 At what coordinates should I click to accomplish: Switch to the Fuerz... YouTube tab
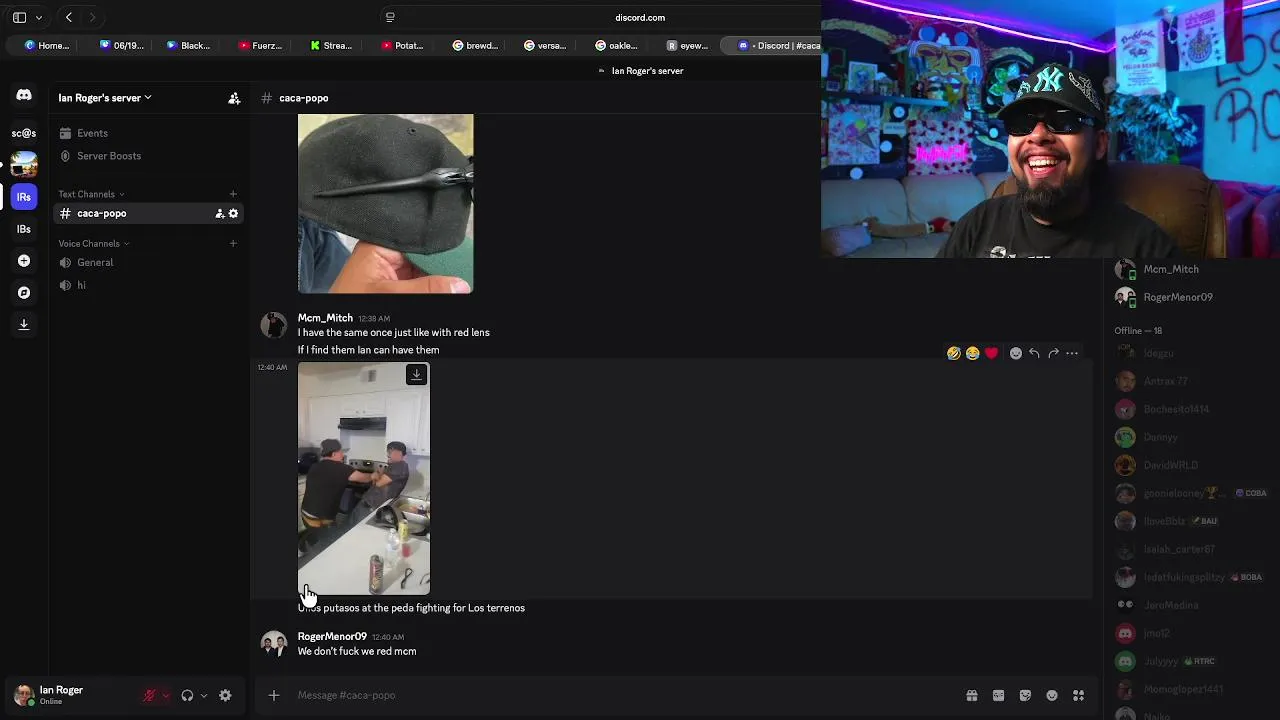(260, 45)
